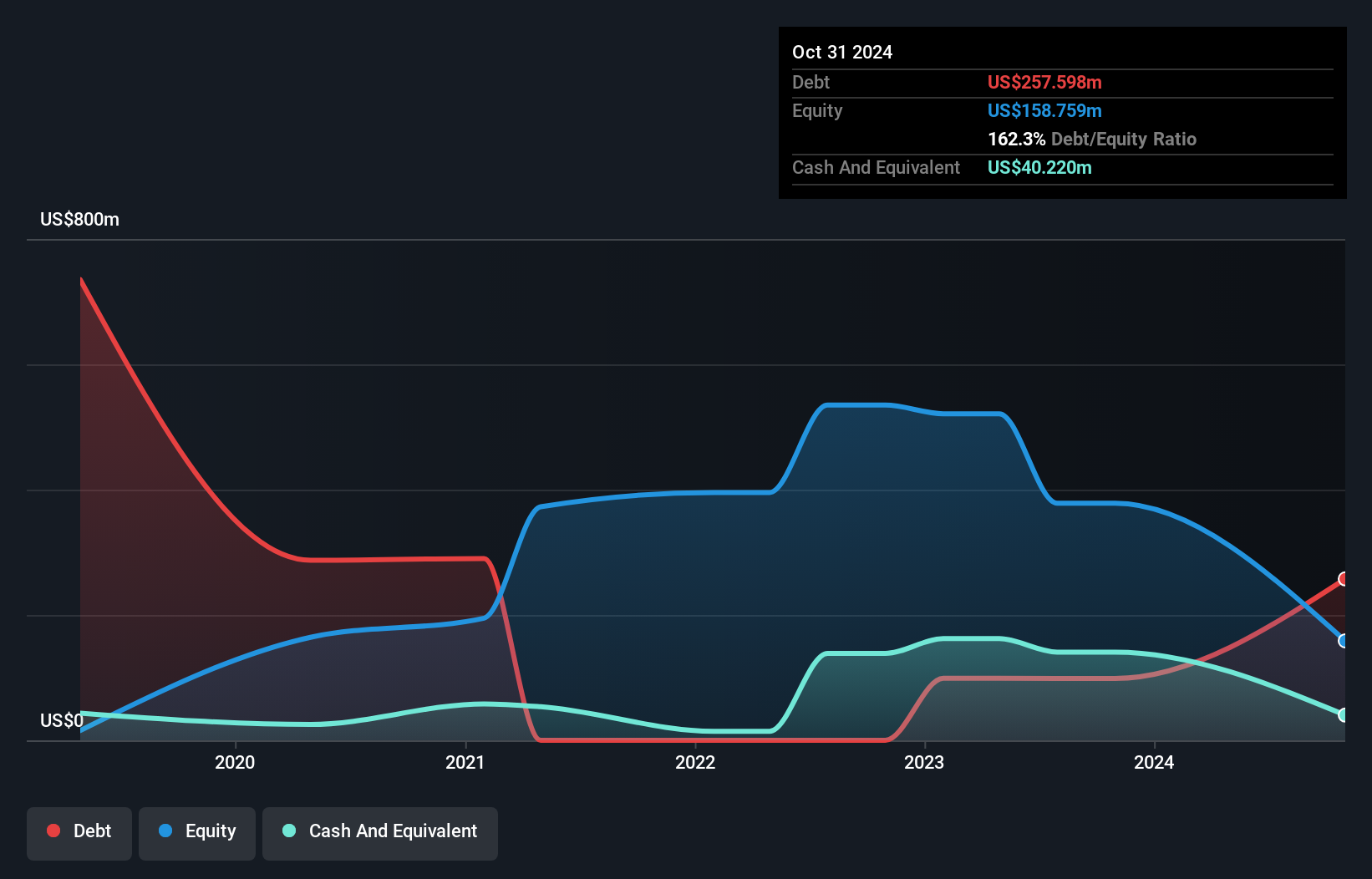Screen dimensions: 1372x879
Task: Toggle the Equity series legend button
Action: (197, 833)
